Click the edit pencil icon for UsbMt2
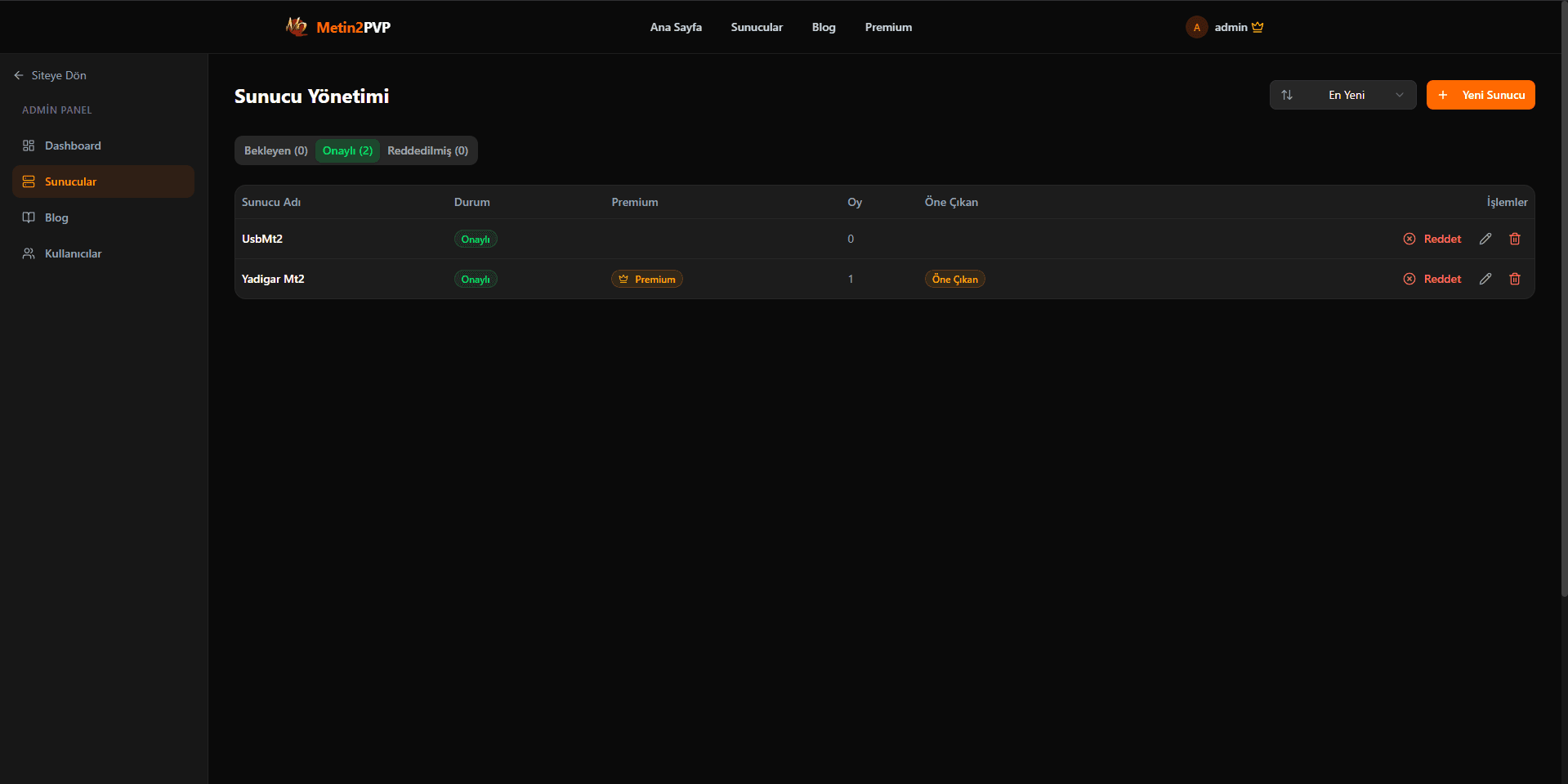Viewport: 1568px width, 784px height. click(1485, 239)
